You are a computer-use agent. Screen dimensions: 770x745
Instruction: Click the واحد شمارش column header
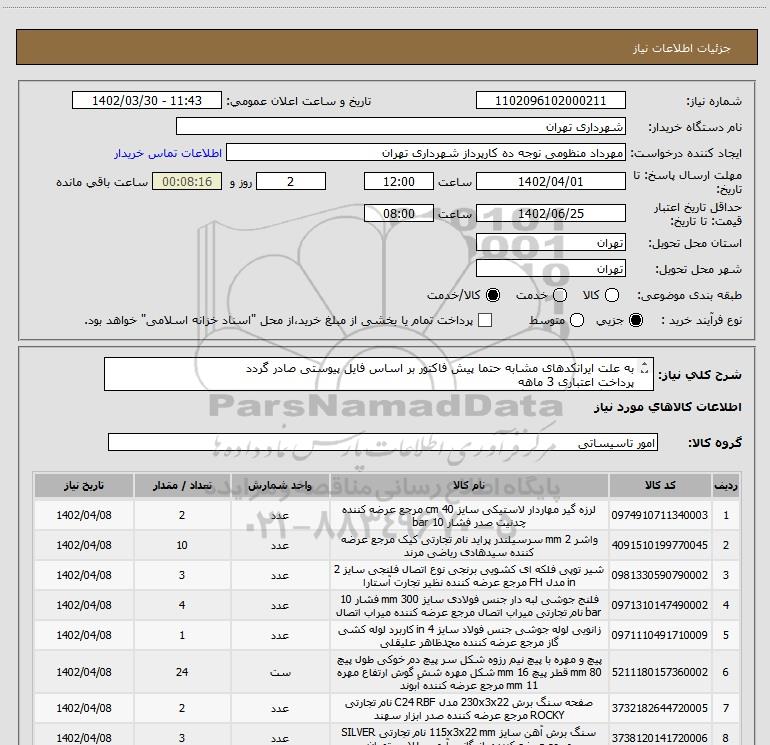280,486
